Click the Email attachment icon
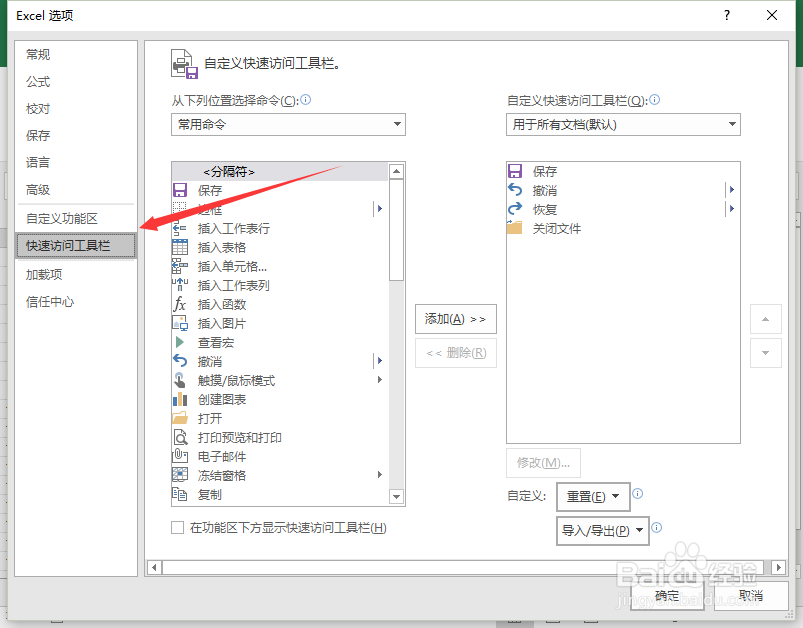The width and height of the screenshot is (803, 628). [180, 456]
